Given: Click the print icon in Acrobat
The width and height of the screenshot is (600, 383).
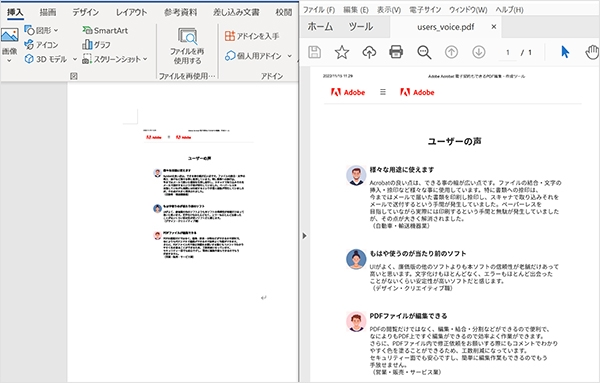Looking at the screenshot, I should click(396, 52).
